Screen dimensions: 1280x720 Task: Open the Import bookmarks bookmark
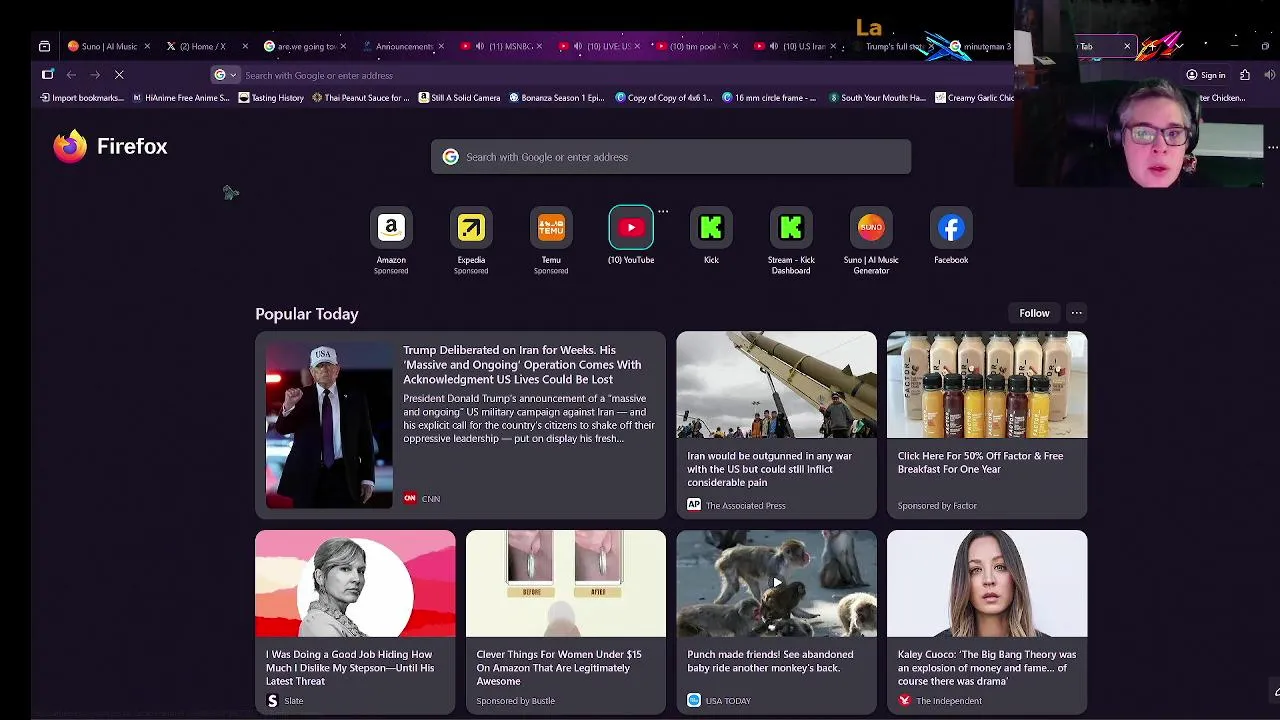coord(82,98)
